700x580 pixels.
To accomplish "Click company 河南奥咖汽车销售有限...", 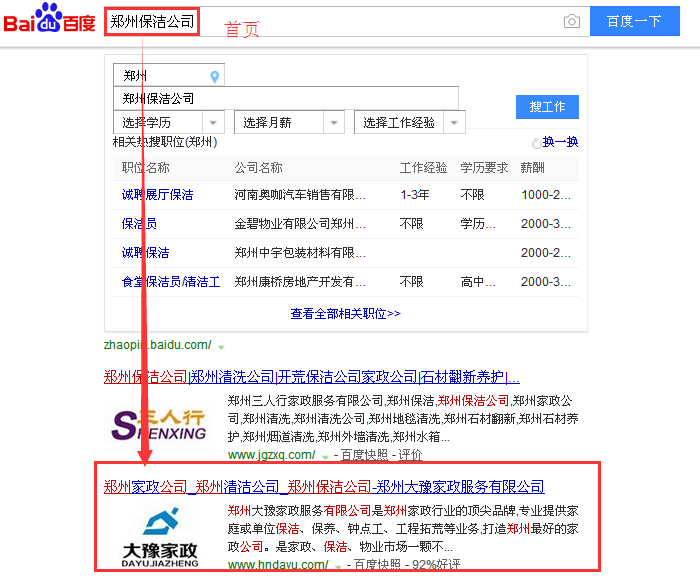I will (300, 195).
